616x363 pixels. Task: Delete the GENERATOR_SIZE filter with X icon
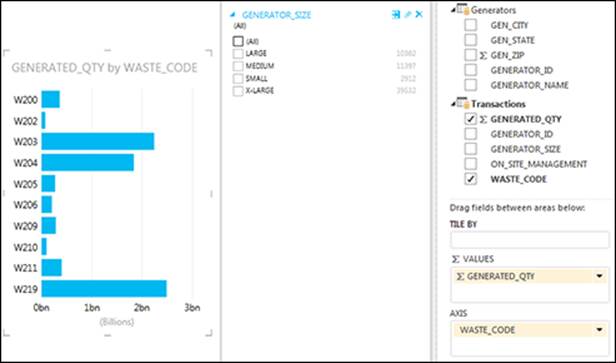point(419,15)
